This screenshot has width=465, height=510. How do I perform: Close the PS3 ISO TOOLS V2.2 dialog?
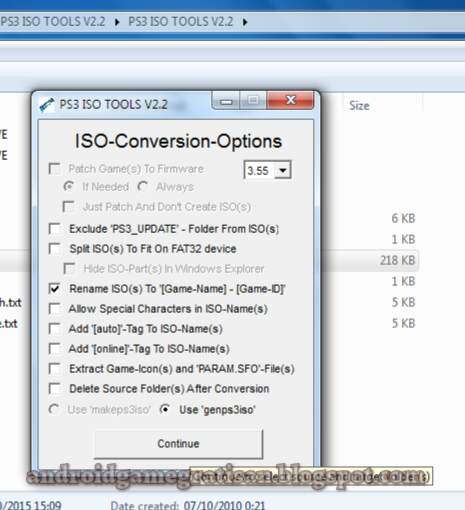click(x=290, y=100)
